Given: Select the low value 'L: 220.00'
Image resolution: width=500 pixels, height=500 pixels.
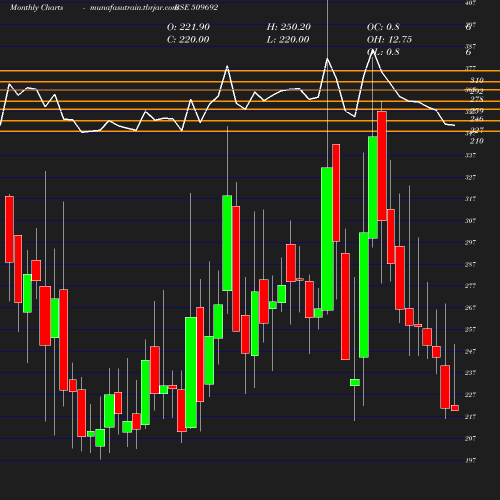Looking at the screenshot, I should [x=288, y=40].
